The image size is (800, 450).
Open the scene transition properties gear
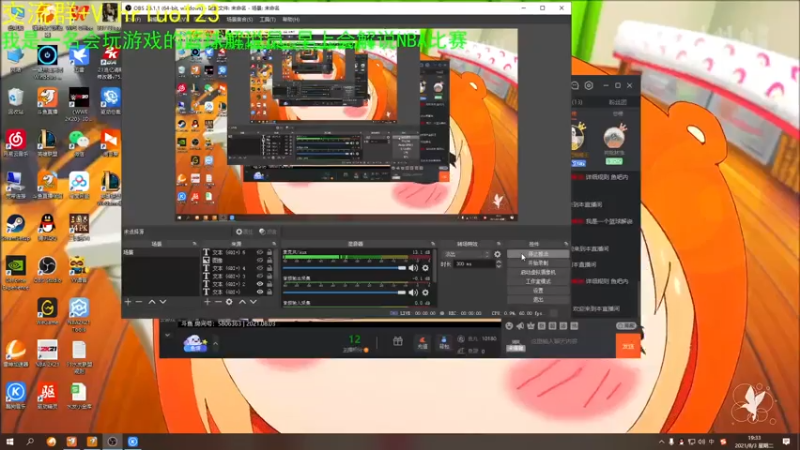point(497,254)
